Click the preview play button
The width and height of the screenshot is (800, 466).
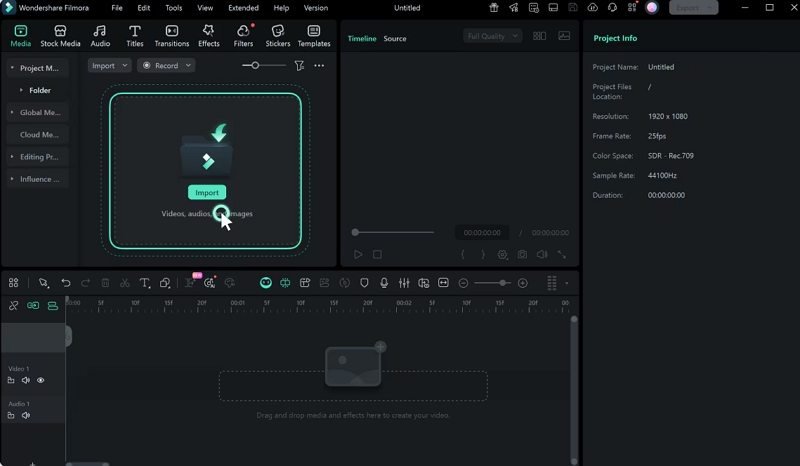point(358,254)
